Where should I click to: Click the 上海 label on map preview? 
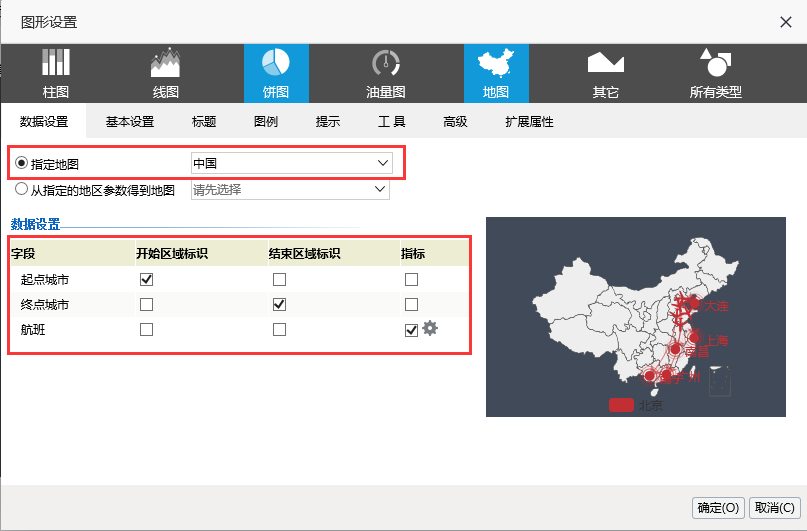coord(716,340)
